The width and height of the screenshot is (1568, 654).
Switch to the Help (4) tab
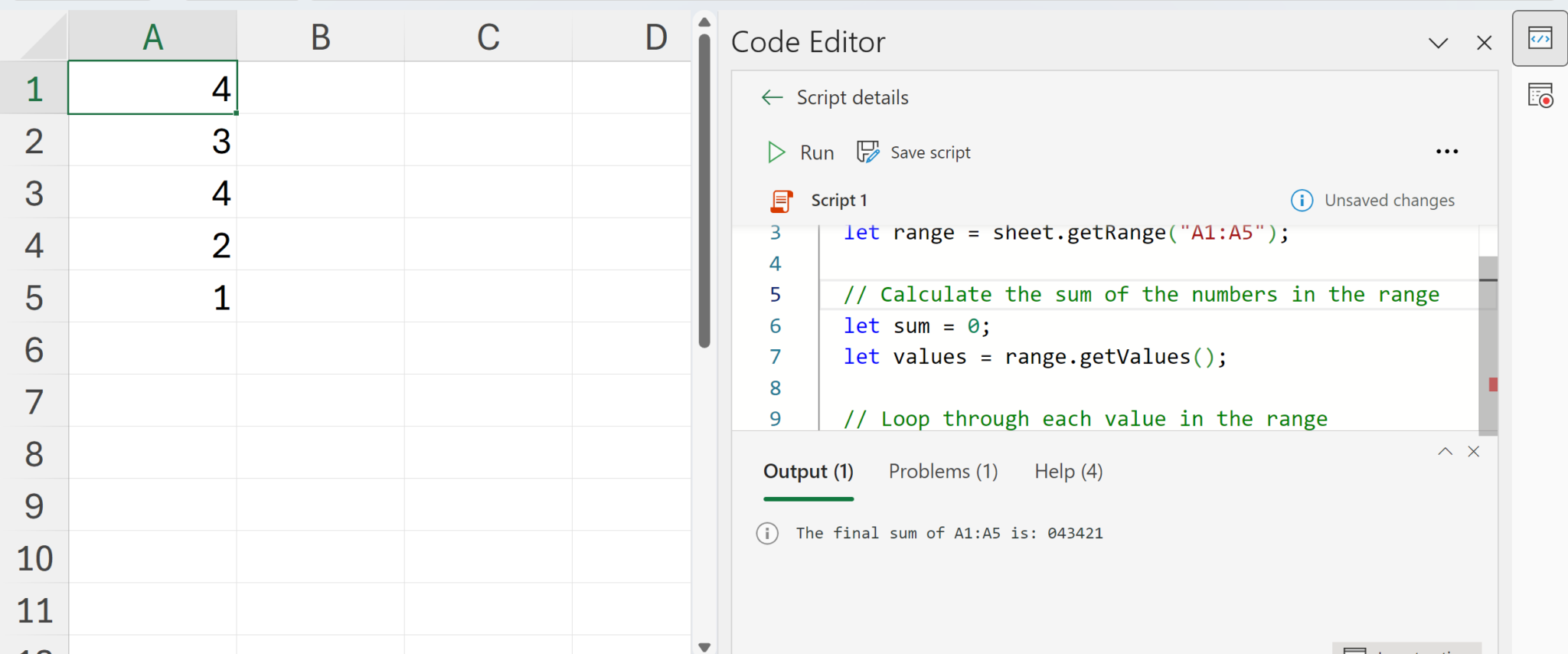pyautogui.click(x=1068, y=472)
